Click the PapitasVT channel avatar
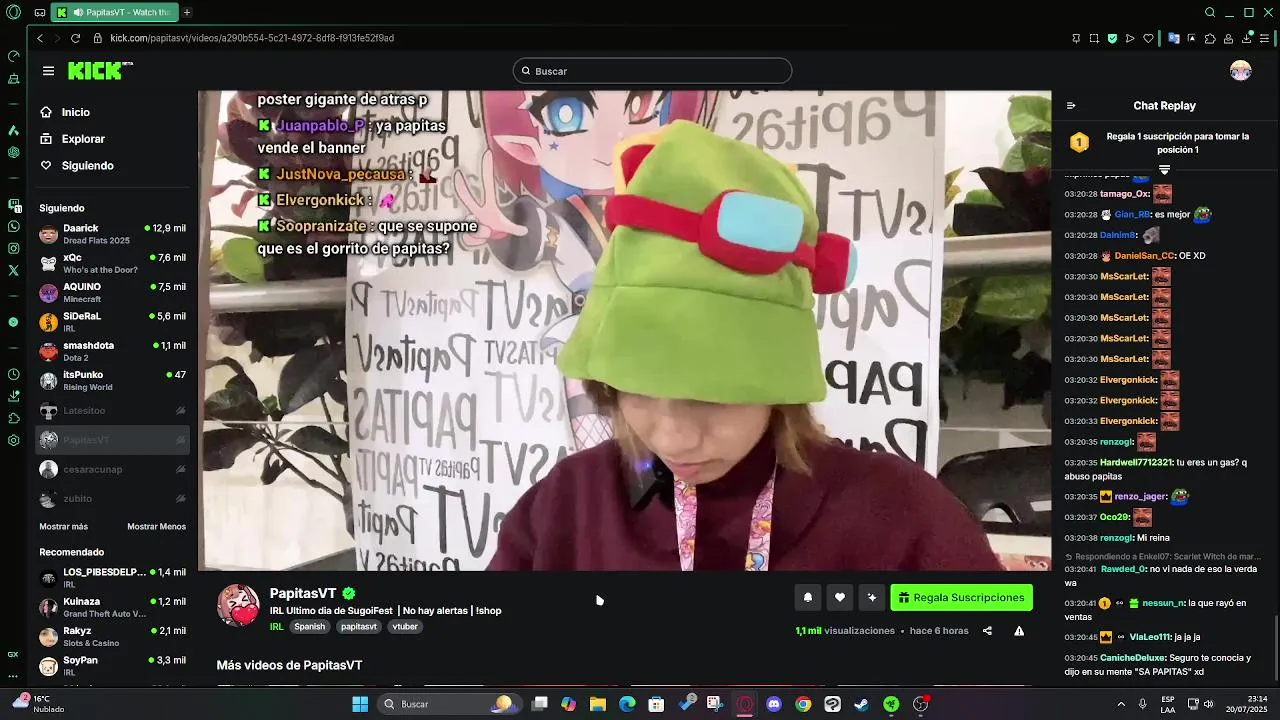Image resolution: width=1280 pixels, height=720 pixels. (238, 606)
